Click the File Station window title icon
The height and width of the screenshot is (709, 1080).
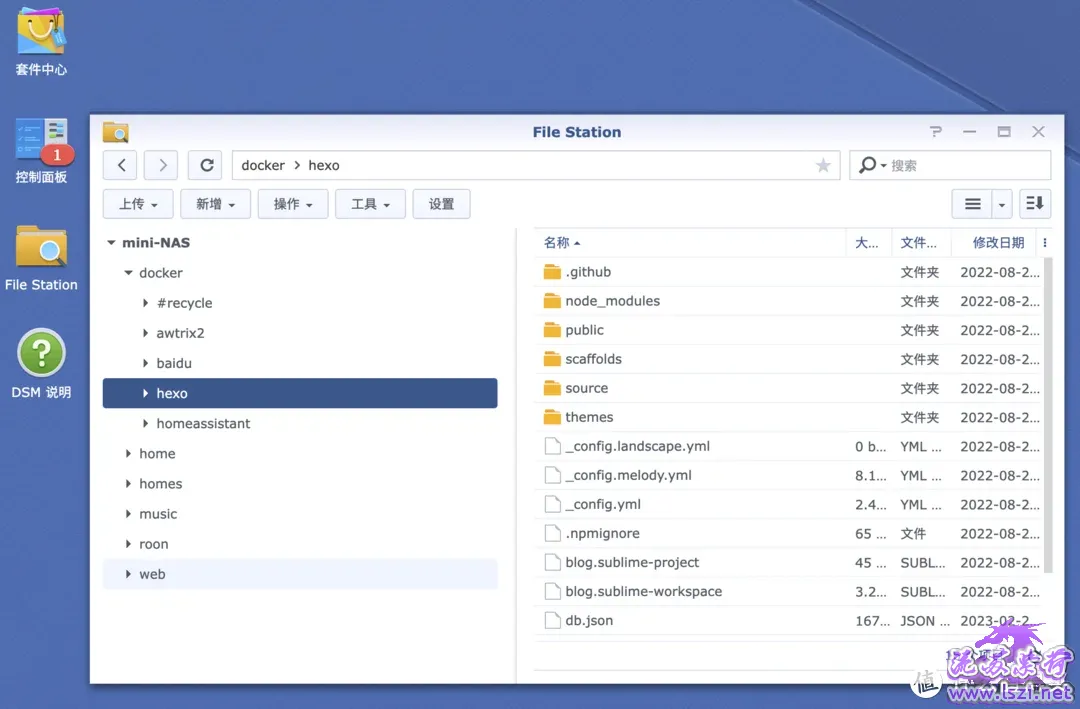(x=116, y=132)
